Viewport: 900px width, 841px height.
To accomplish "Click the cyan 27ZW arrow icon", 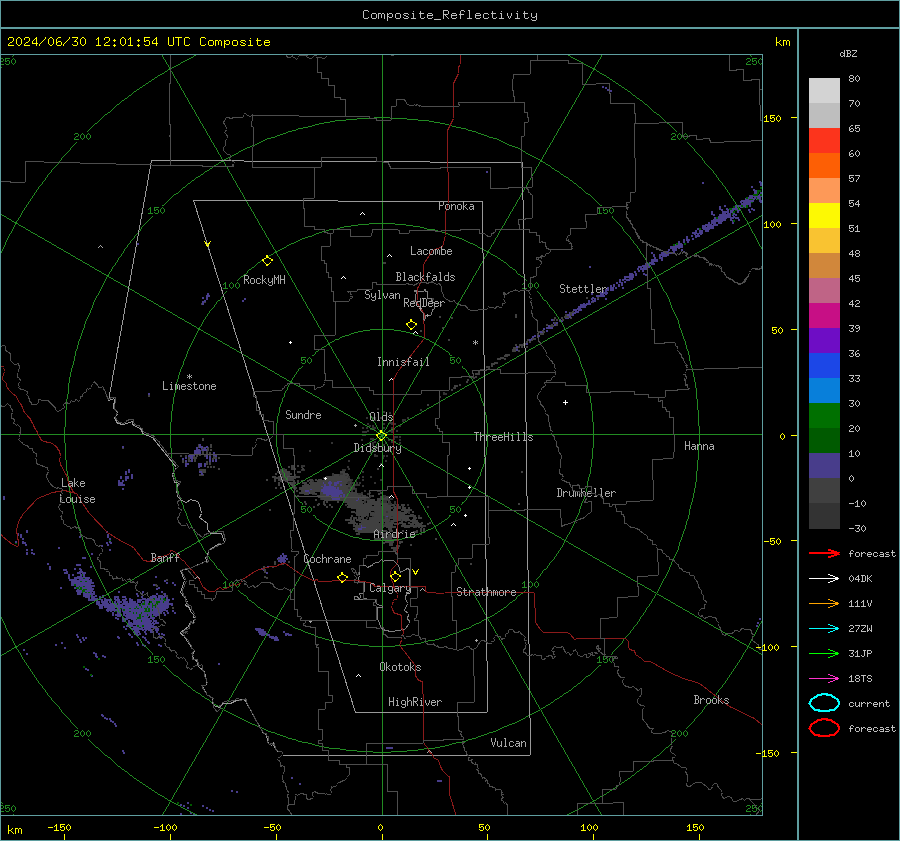I will (824, 629).
